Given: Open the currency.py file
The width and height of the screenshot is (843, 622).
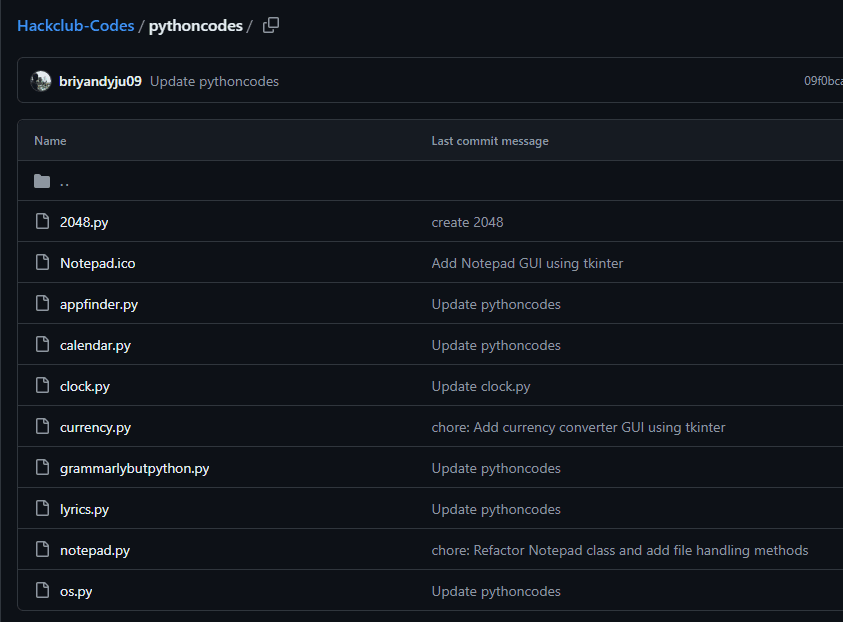Looking at the screenshot, I should coord(95,427).
